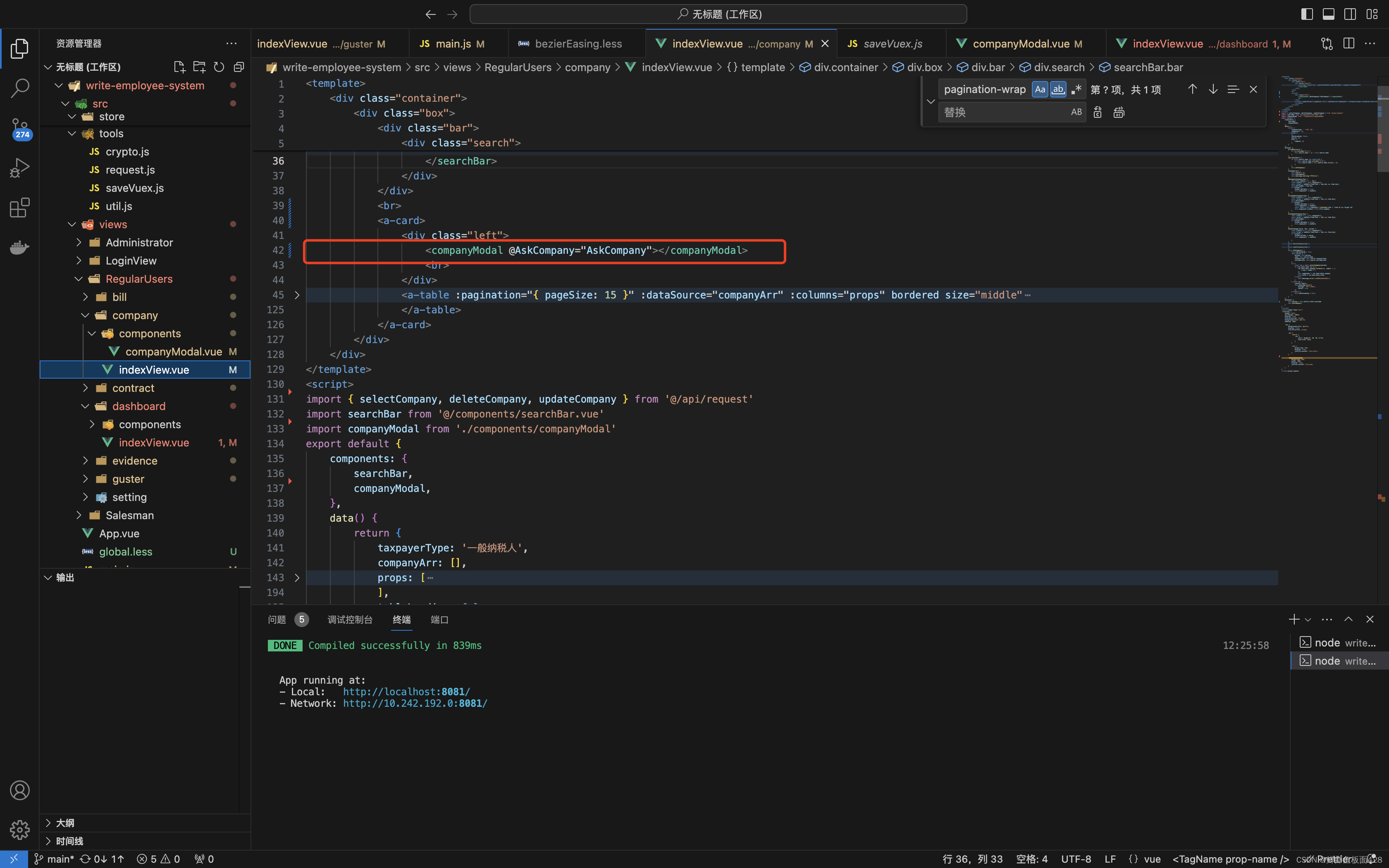Screen dimensions: 1389x868
Task: Toggle Match Whole Word in find widget
Action: pyautogui.click(x=1058, y=89)
